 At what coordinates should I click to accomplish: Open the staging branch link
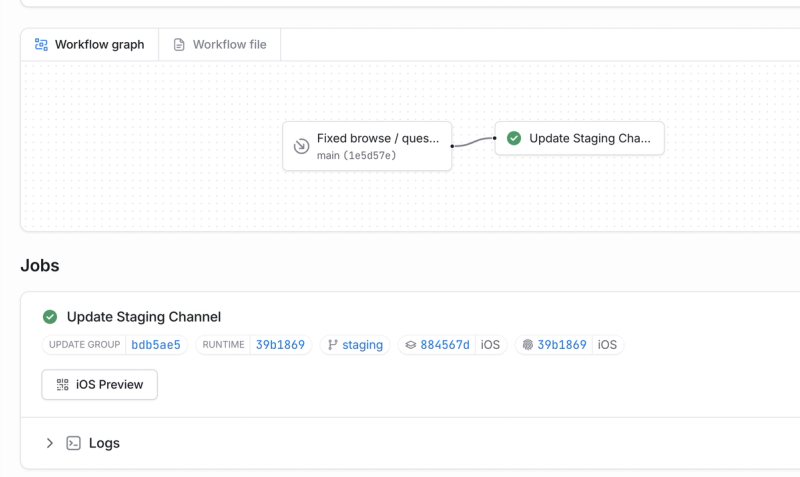click(362, 345)
